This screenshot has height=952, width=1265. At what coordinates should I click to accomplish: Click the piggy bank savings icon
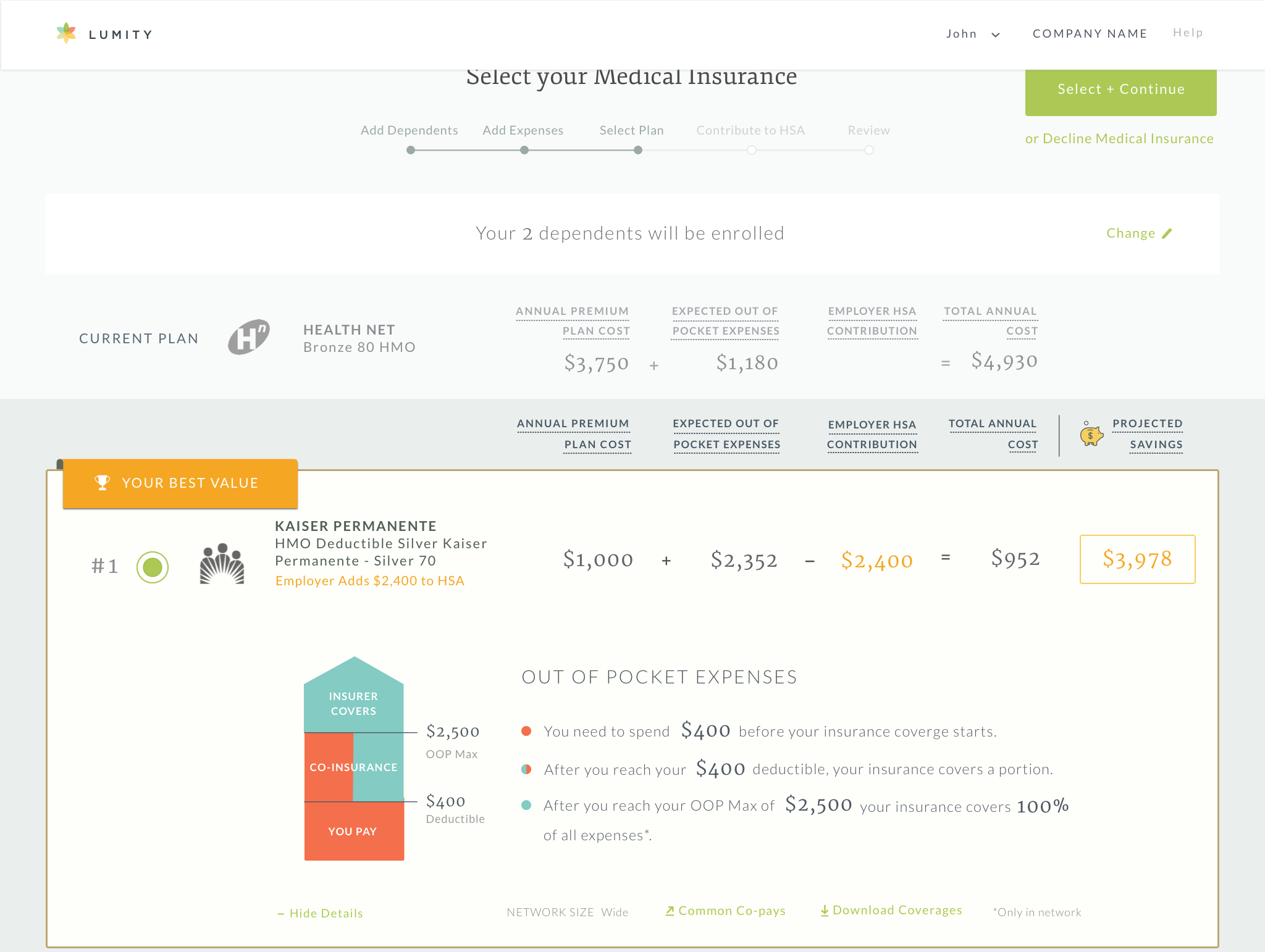pos(1091,435)
